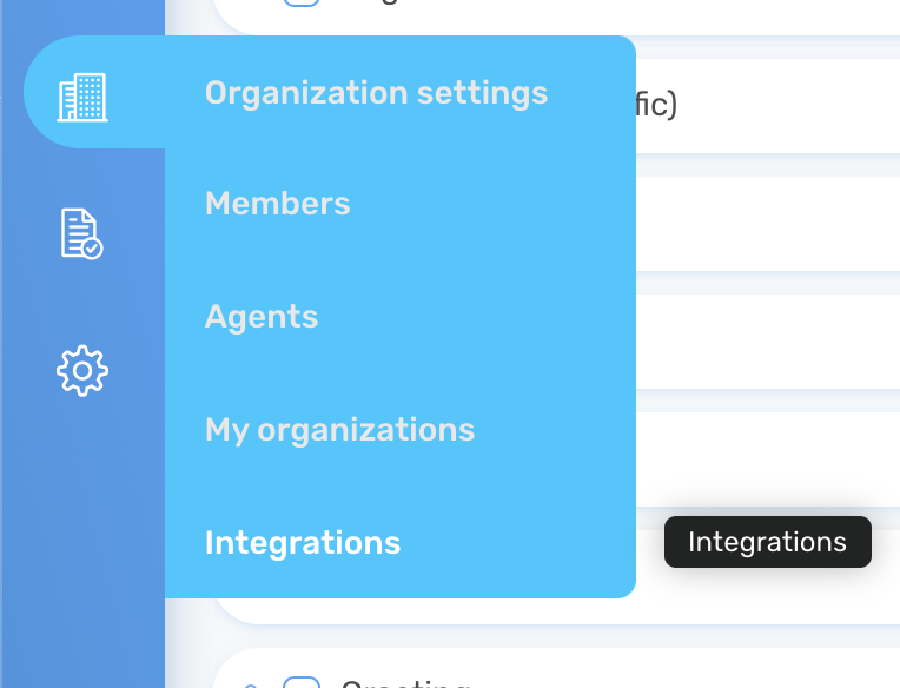Click the blue arrow icon beside Greeting
This screenshot has width=900, height=688.
click(x=251, y=683)
